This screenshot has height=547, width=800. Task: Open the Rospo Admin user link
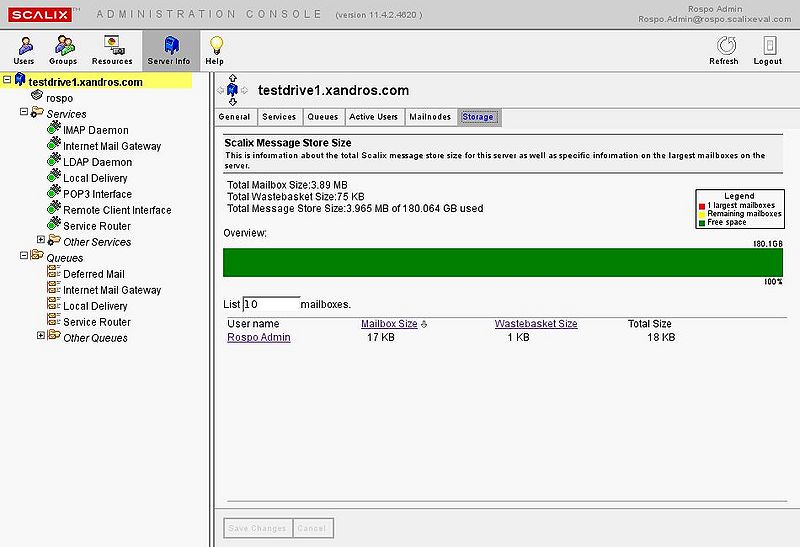tap(258, 337)
